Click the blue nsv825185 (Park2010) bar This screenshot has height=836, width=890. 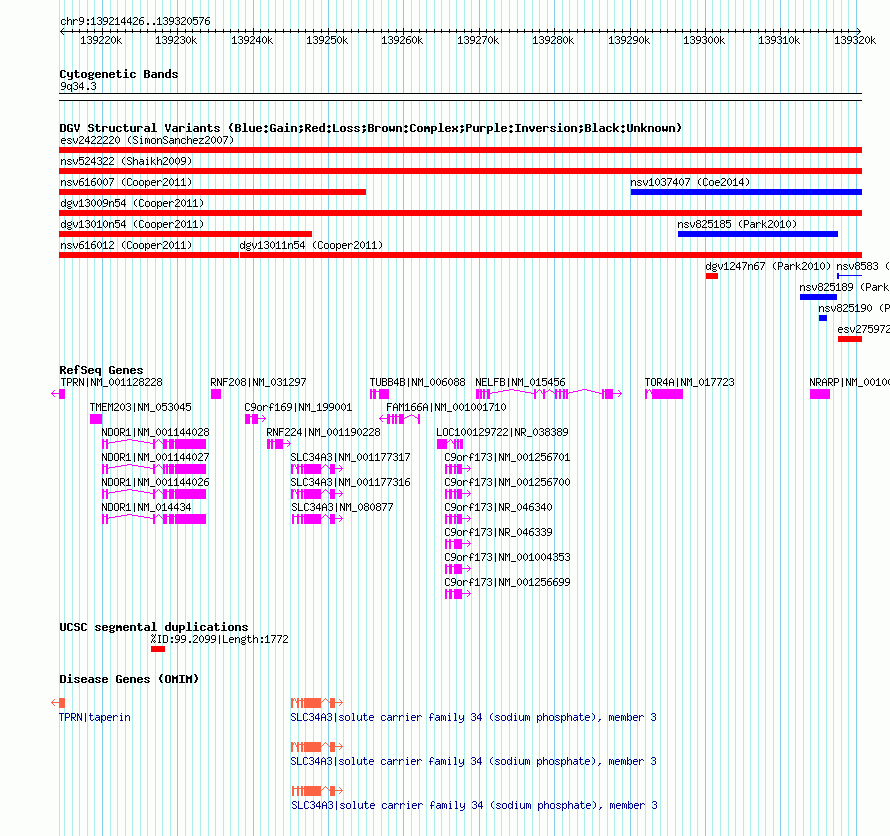[758, 234]
